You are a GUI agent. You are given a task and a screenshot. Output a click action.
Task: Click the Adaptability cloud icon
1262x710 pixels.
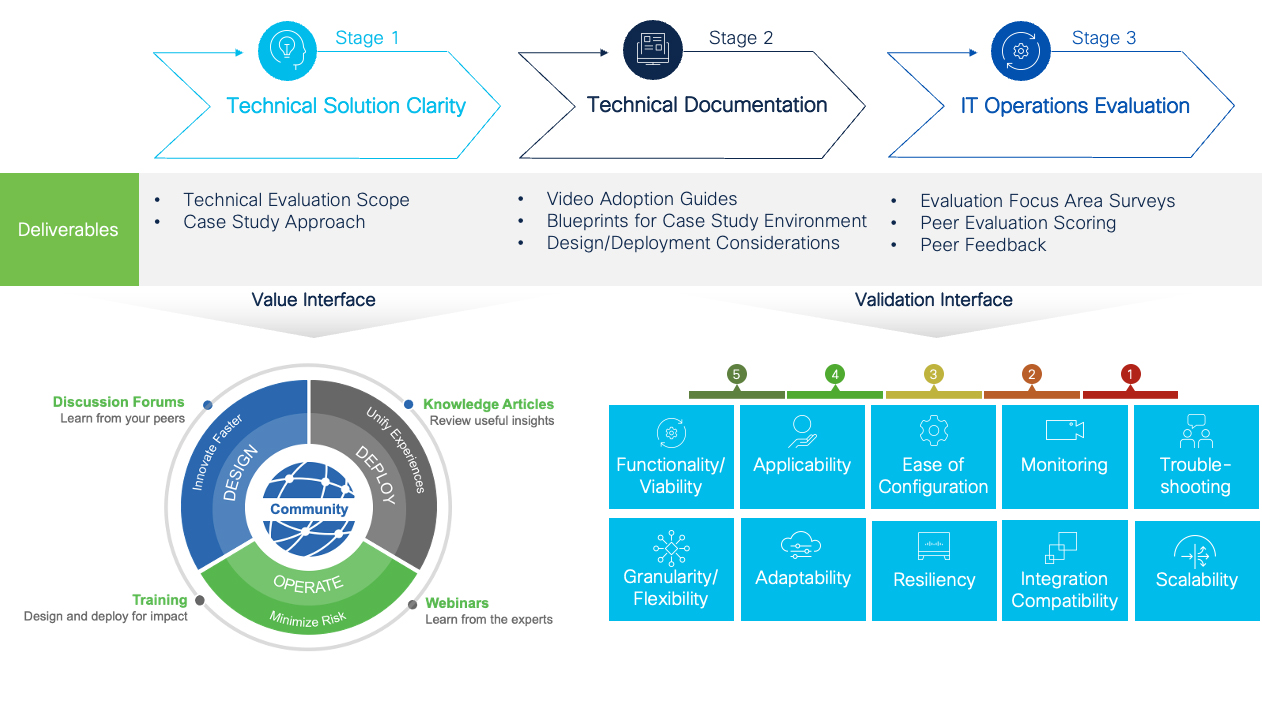pyautogui.click(x=802, y=545)
